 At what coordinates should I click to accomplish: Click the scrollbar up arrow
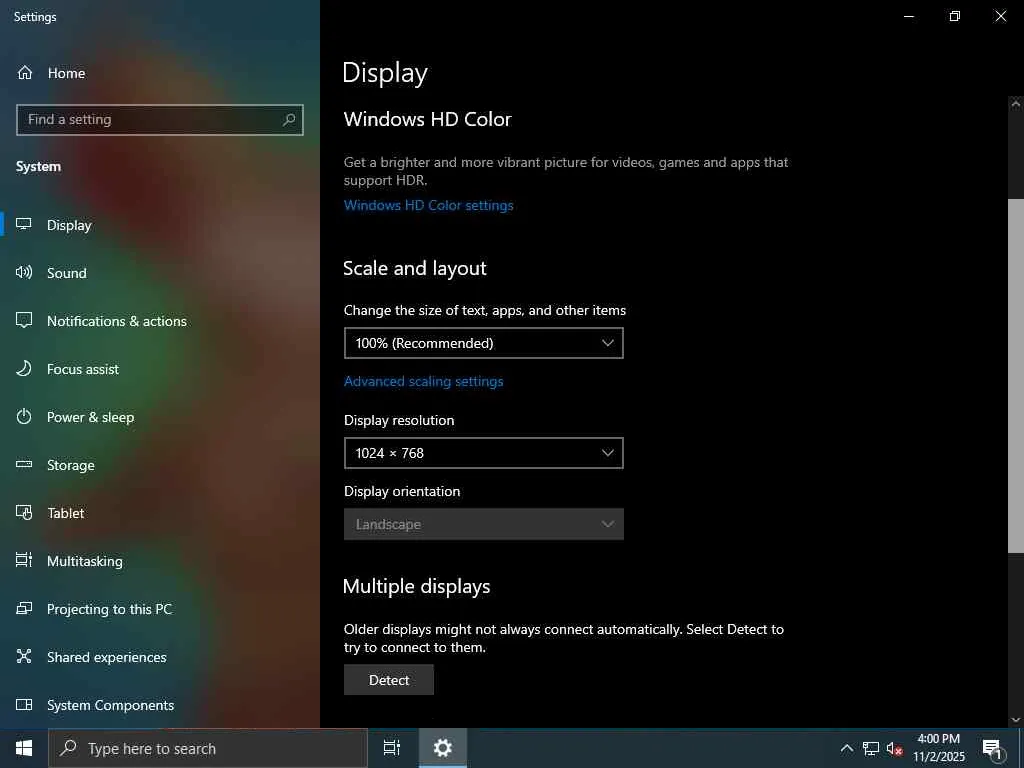click(x=1016, y=103)
